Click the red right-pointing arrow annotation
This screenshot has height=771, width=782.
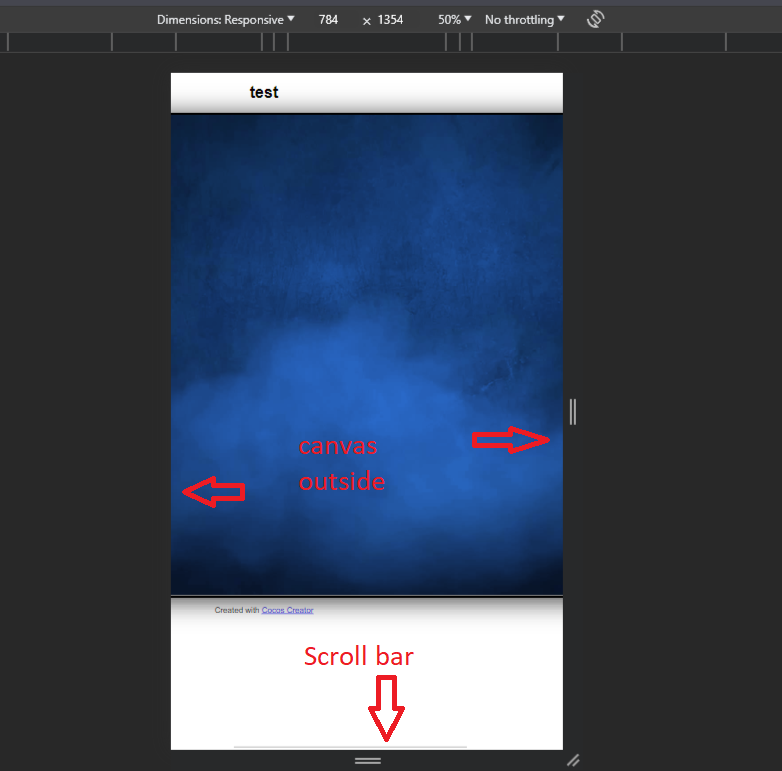coord(510,439)
